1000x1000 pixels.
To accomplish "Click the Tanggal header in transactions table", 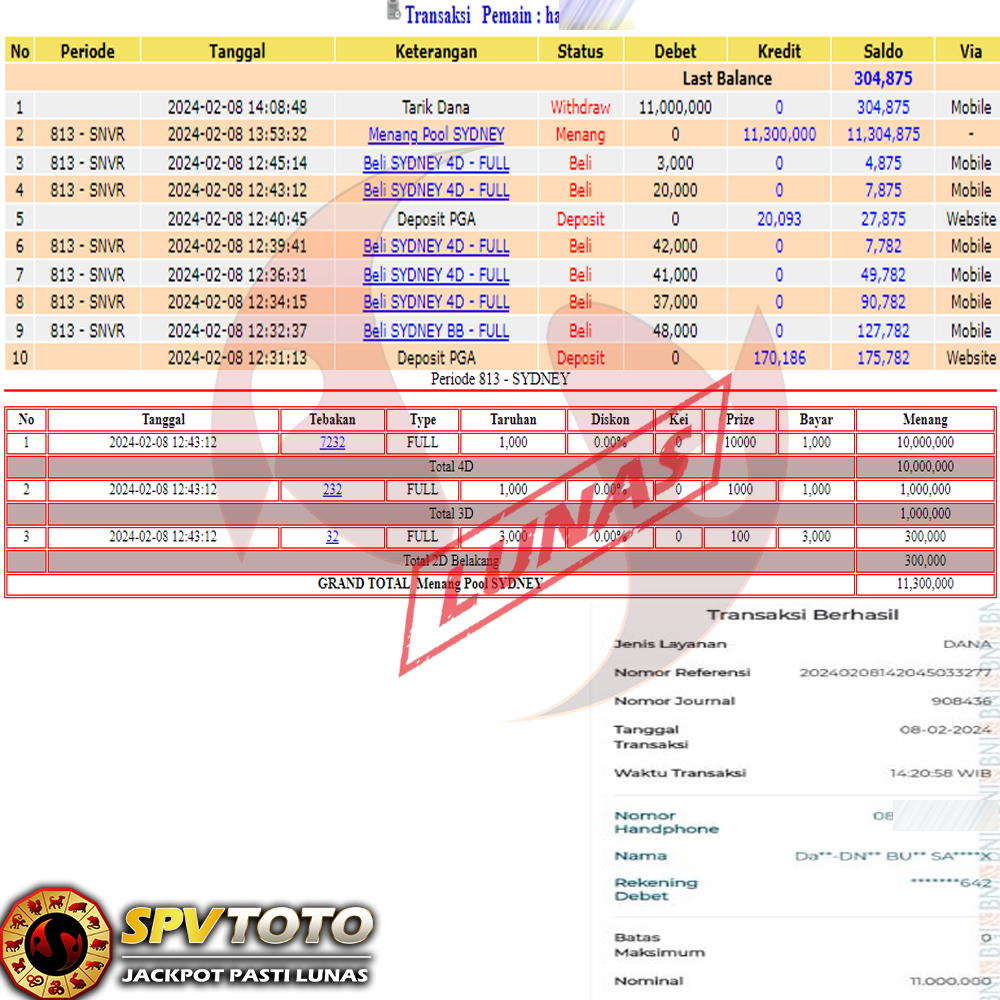I will pyautogui.click(x=237, y=51).
